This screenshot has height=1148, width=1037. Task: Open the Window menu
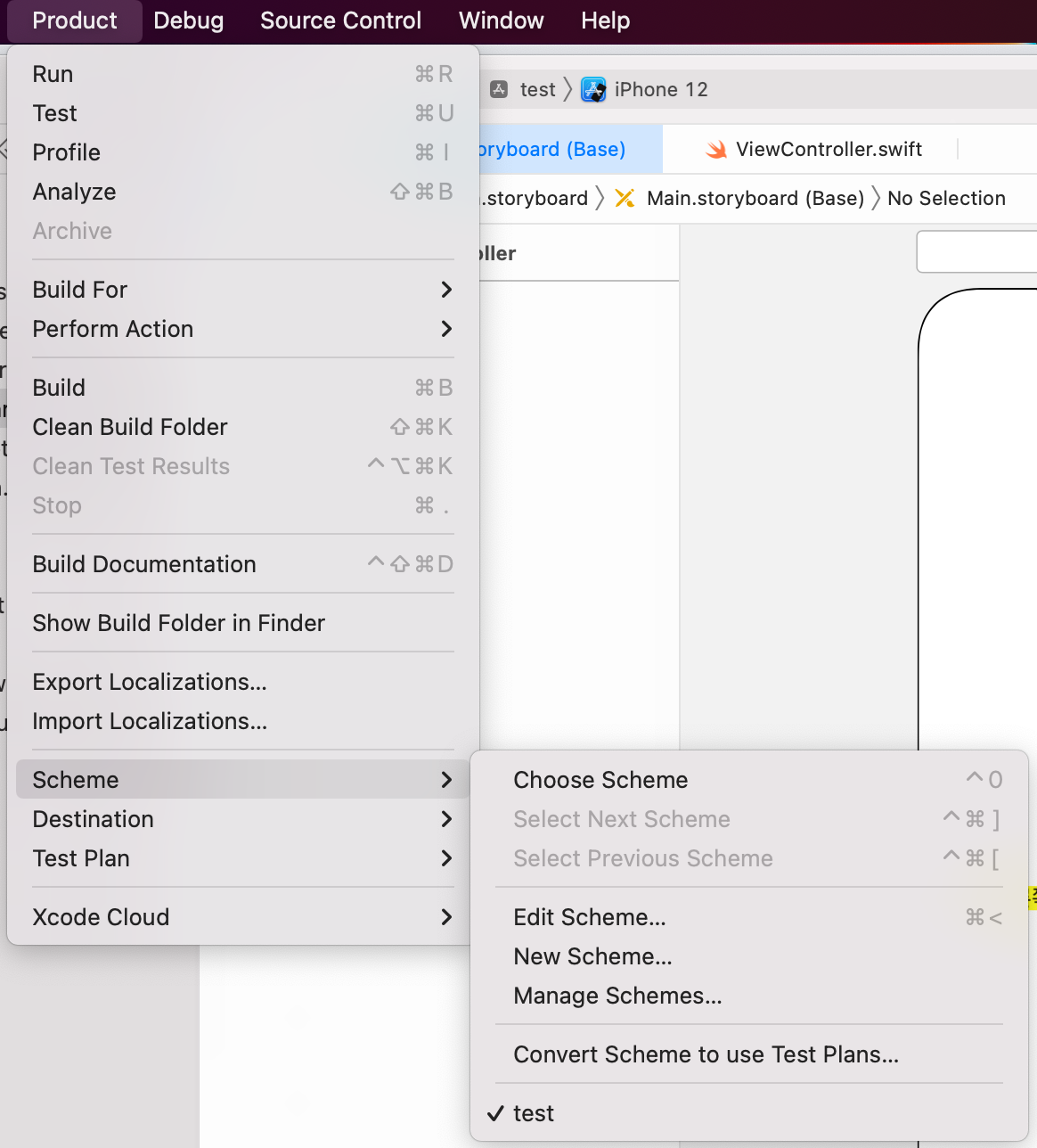(x=501, y=20)
